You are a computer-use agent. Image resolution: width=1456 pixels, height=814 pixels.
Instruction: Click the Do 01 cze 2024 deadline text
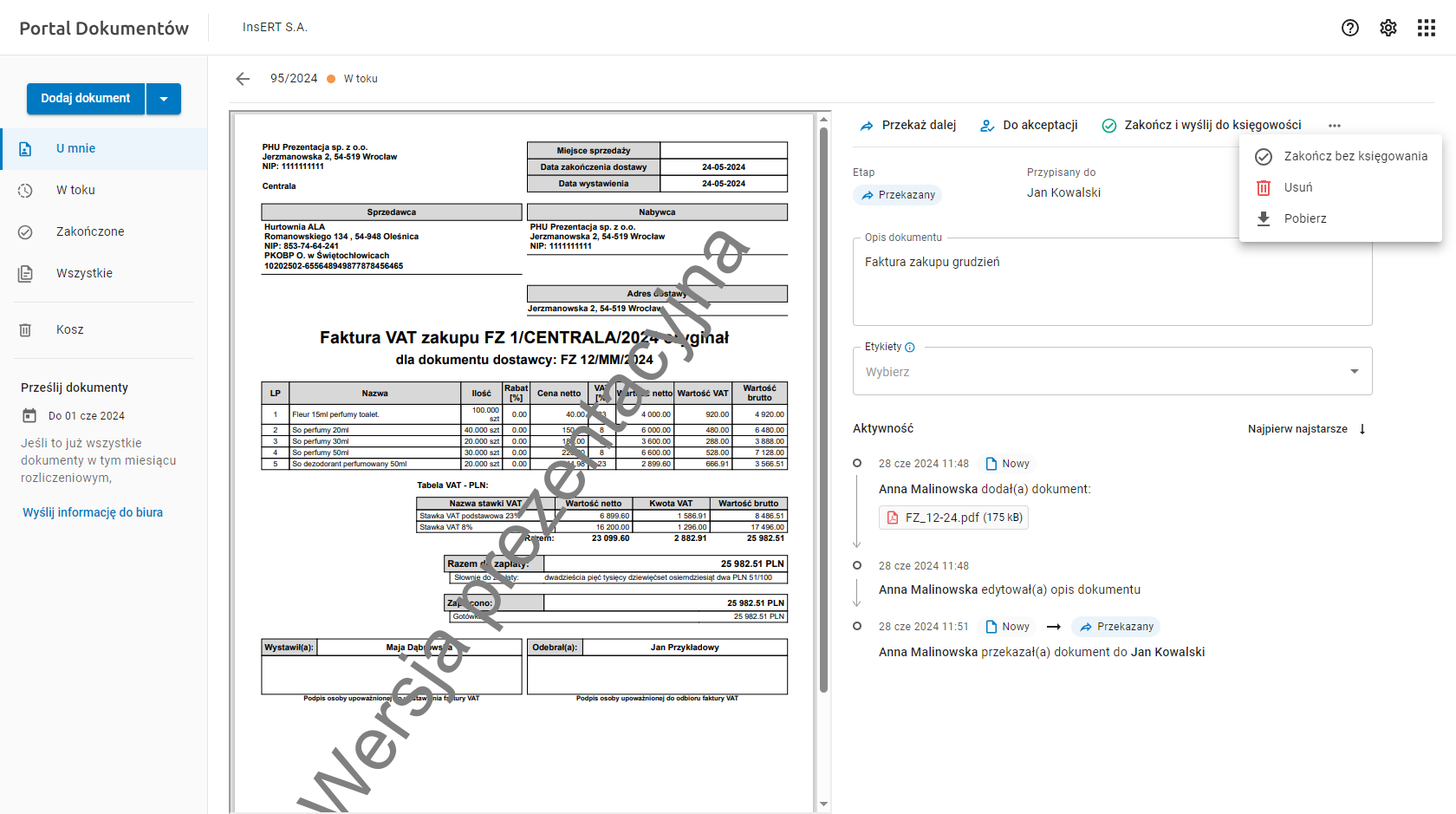[x=87, y=416]
